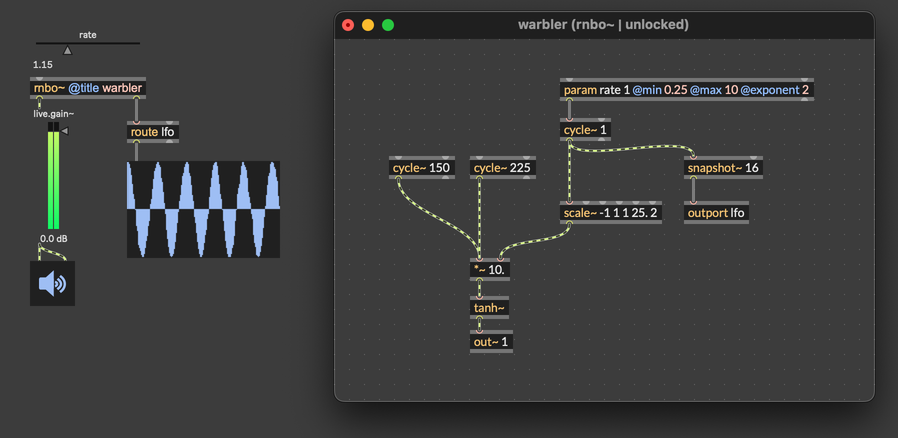Click the speaker audio output icon
The image size is (898, 438).
[x=52, y=284]
